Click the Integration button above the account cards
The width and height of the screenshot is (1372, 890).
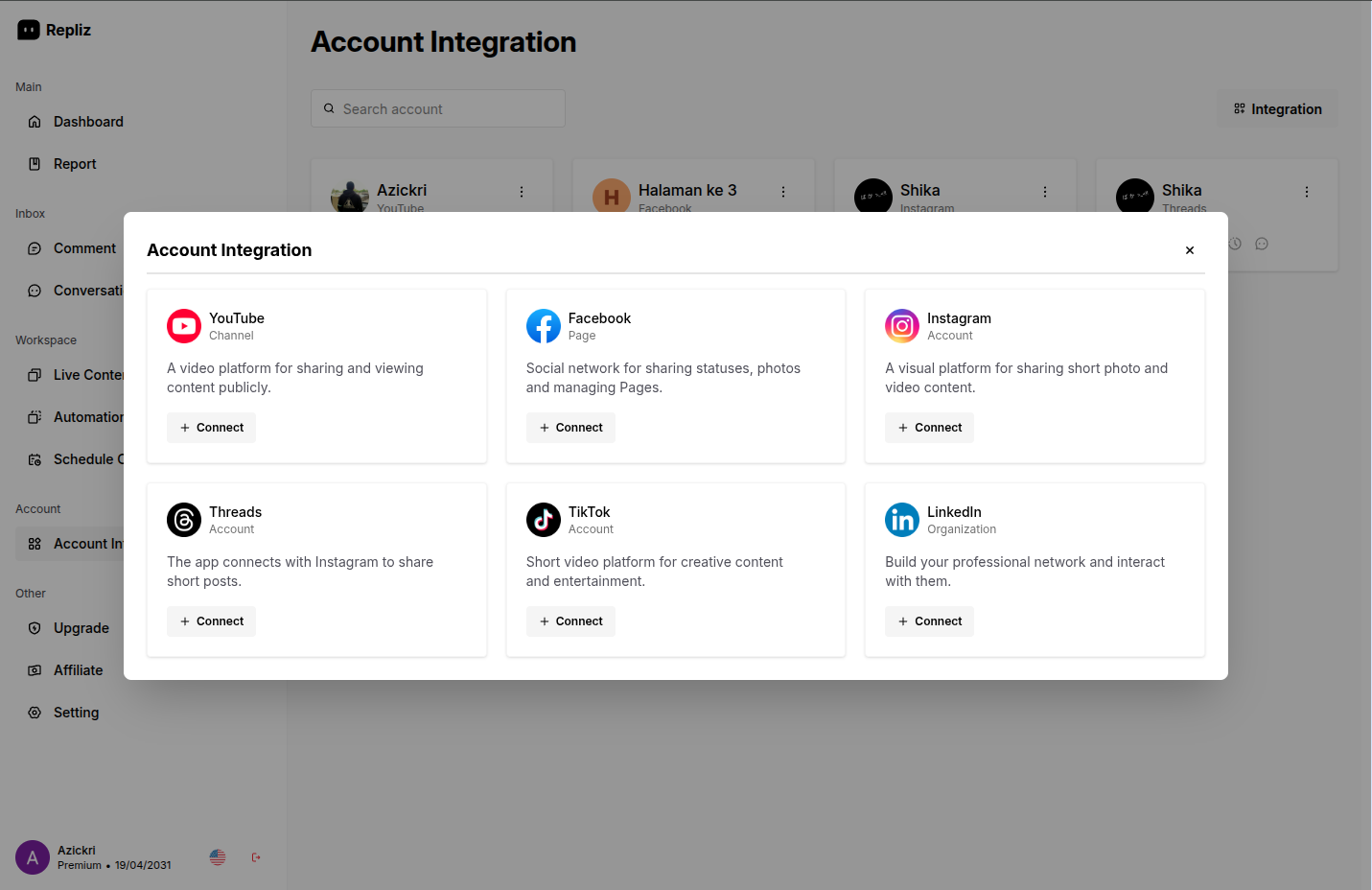tap(1277, 108)
